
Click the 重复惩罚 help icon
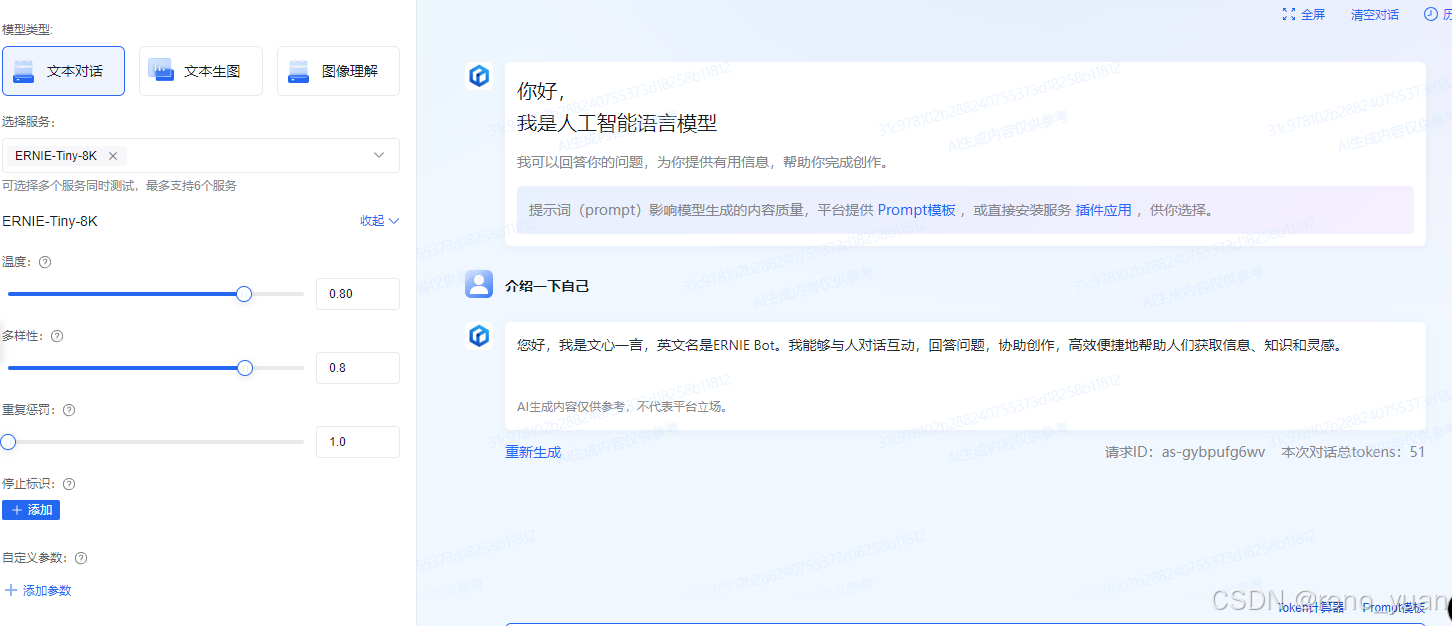69,410
